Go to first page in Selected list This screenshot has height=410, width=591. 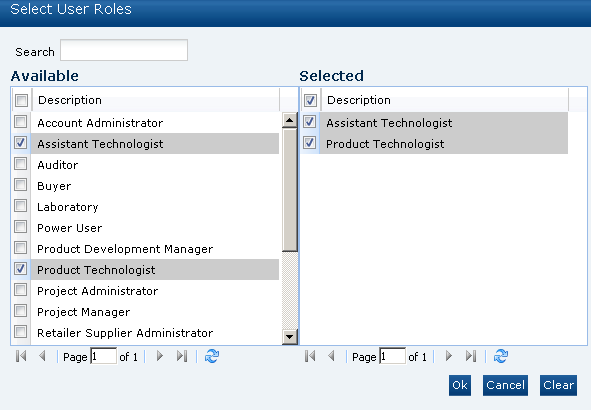point(310,356)
